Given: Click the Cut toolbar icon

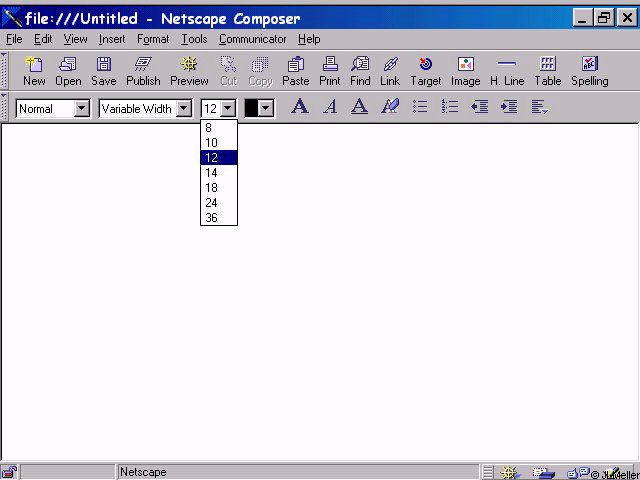Looking at the screenshot, I should (229, 71).
